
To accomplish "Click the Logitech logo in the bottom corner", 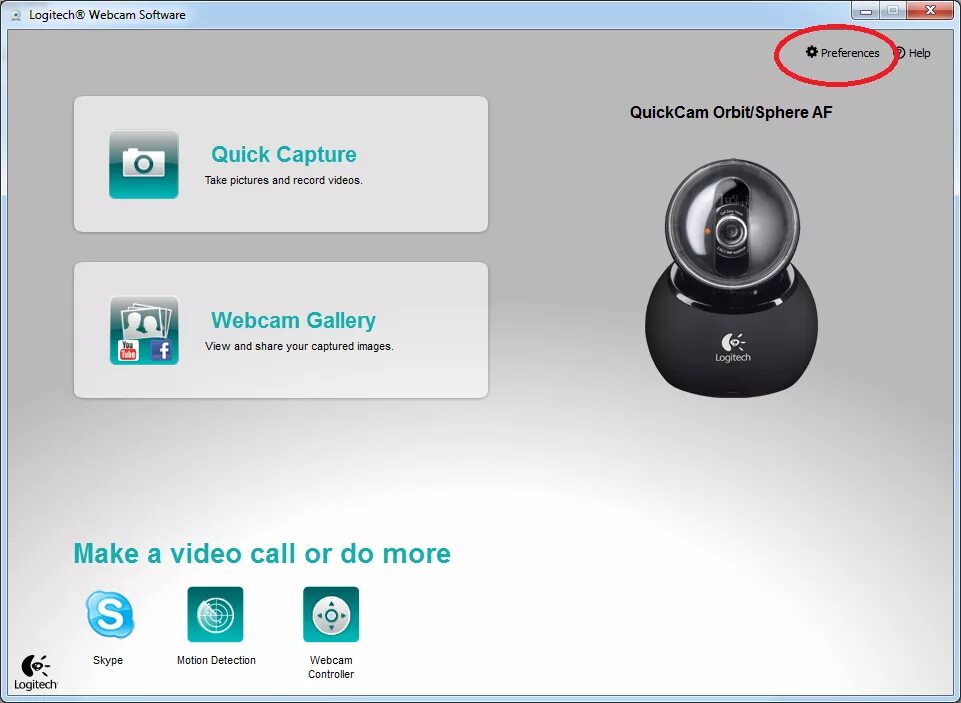I will click(36, 672).
